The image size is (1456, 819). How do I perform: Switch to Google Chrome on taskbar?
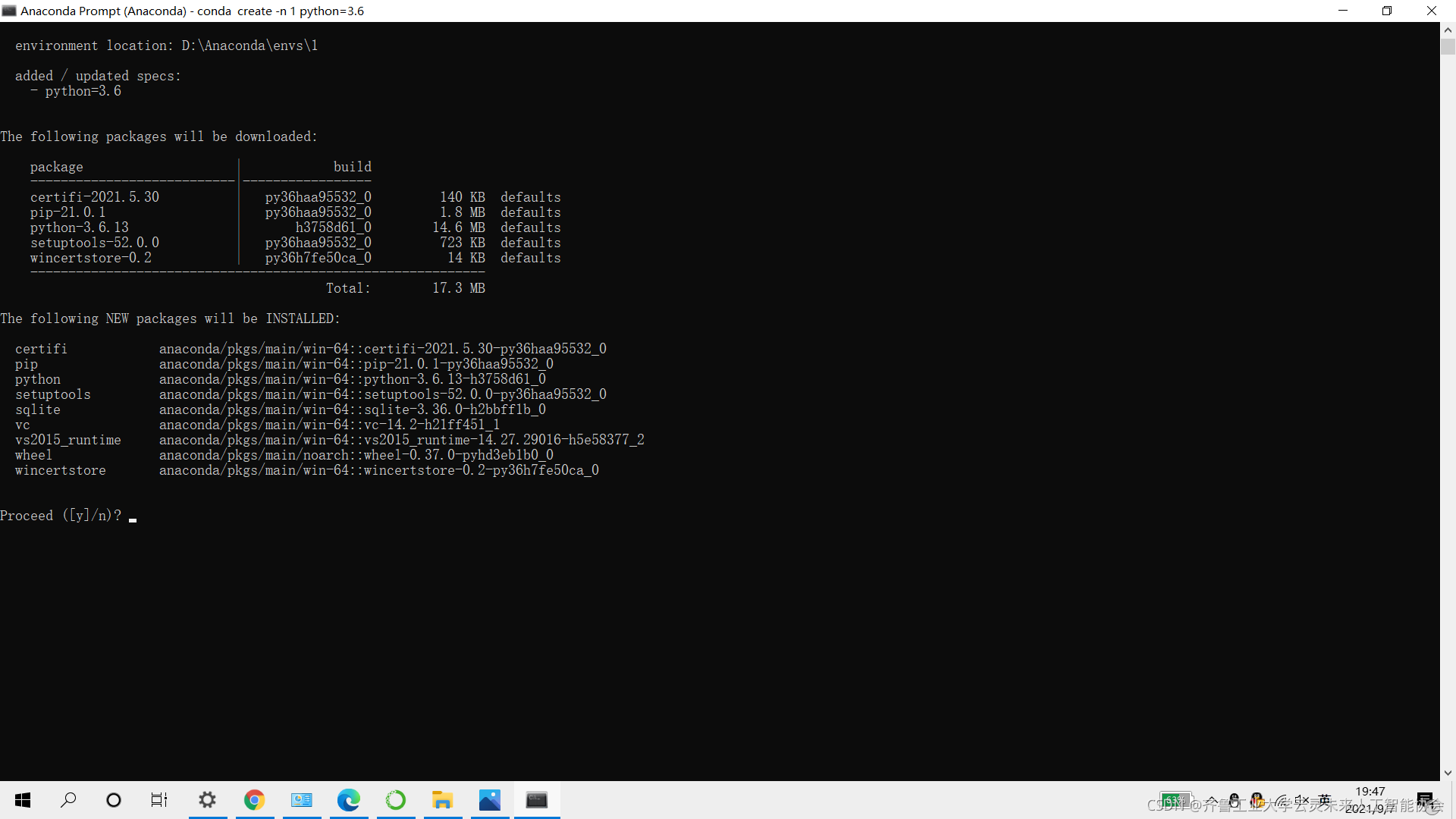(254, 800)
